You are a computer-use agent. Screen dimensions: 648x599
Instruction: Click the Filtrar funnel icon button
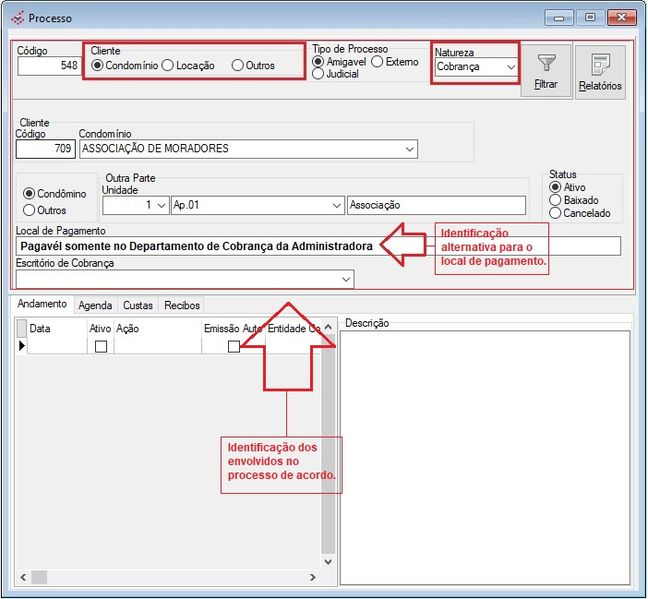[x=546, y=71]
